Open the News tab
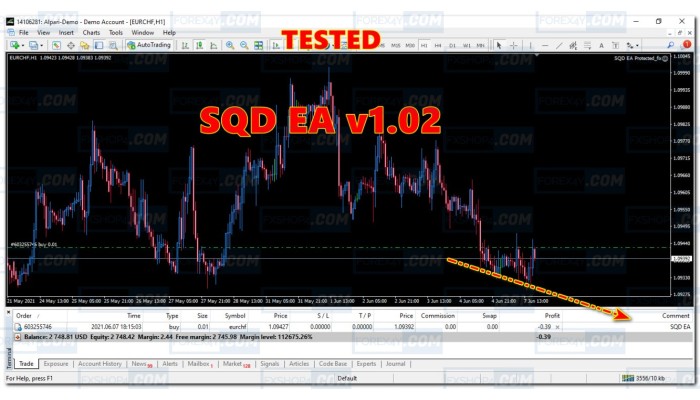 click(x=141, y=364)
